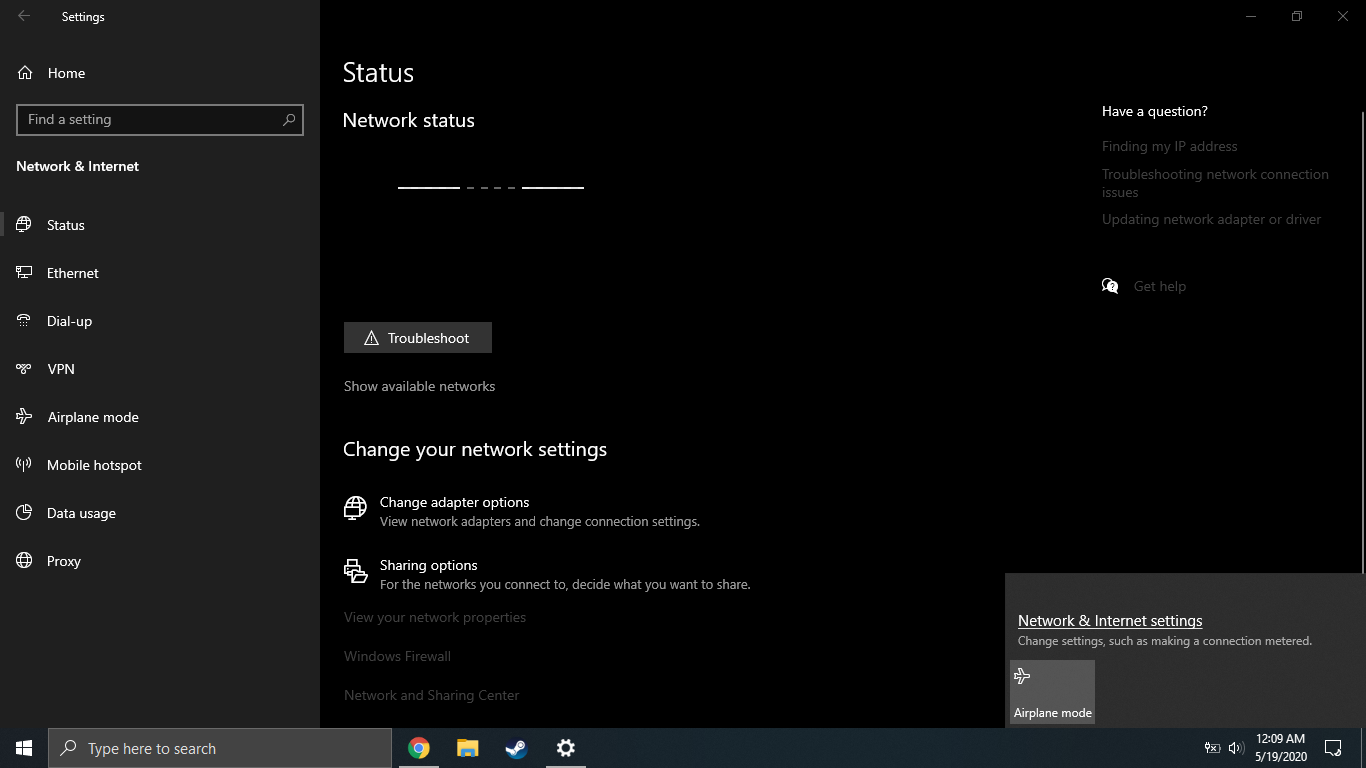Go to the VPN settings page
Image resolution: width=1366 pixels, height=768 pixels.
click(160, 369)
